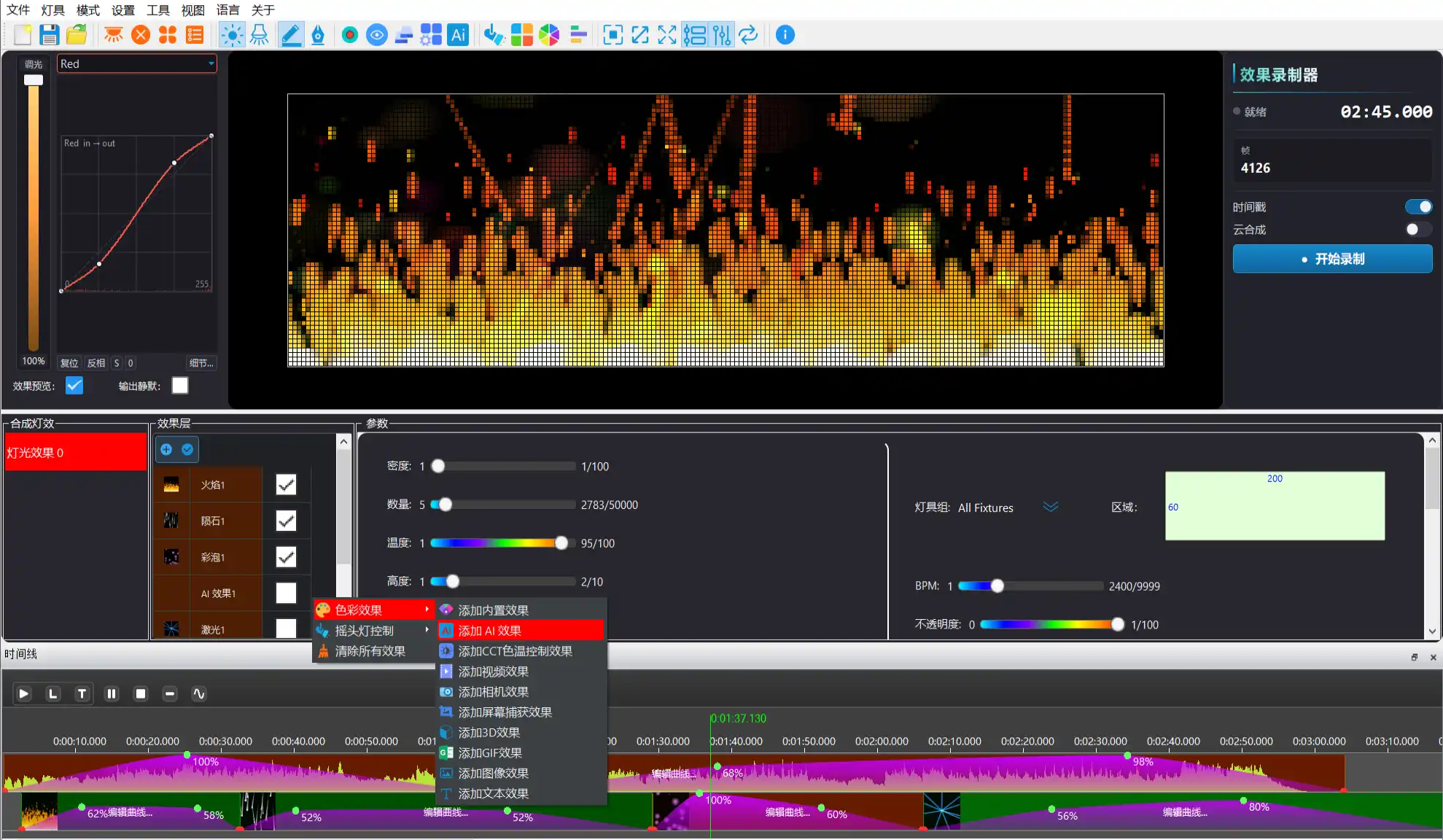Click the vertical sliders mixer icon
1443x840 pixels.
tap(722, 34)
